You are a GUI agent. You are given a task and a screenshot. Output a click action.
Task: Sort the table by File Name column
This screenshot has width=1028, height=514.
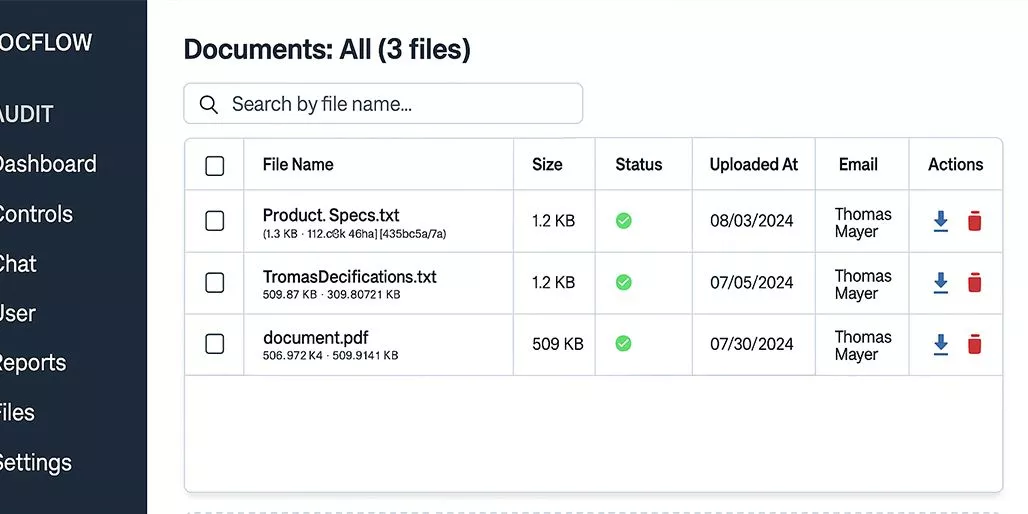298,165
